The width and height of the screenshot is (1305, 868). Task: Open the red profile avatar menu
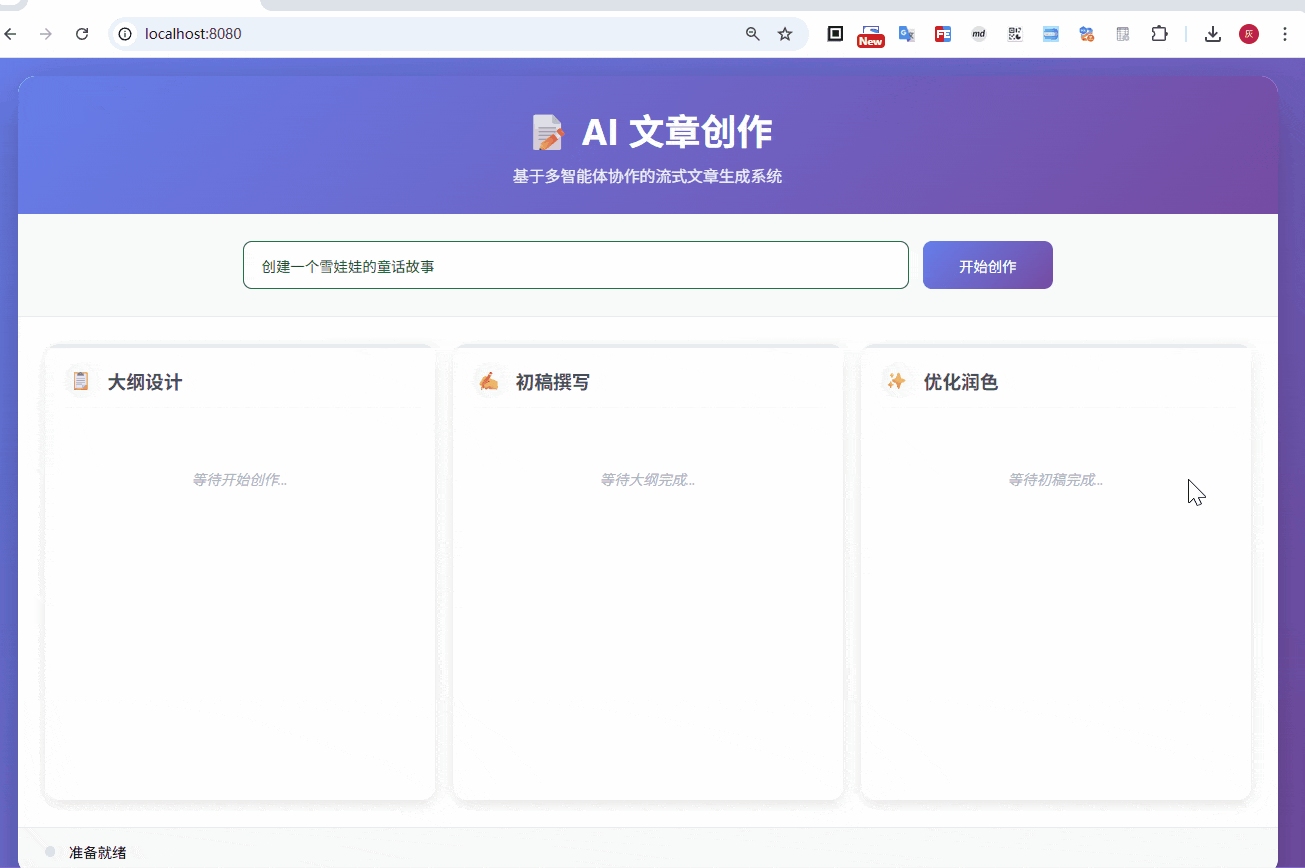point(1249,34)
